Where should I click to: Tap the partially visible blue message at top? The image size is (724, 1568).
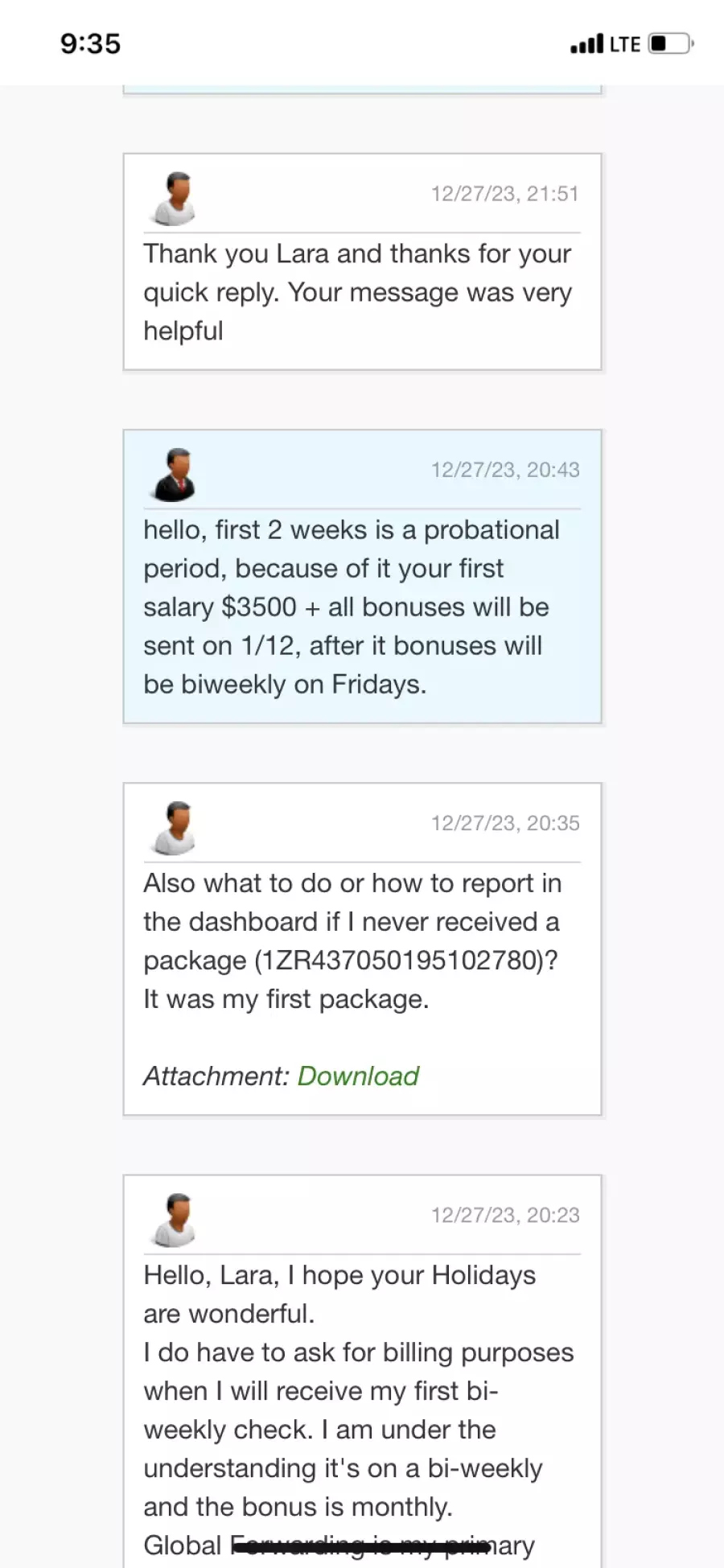click(362, 89)
